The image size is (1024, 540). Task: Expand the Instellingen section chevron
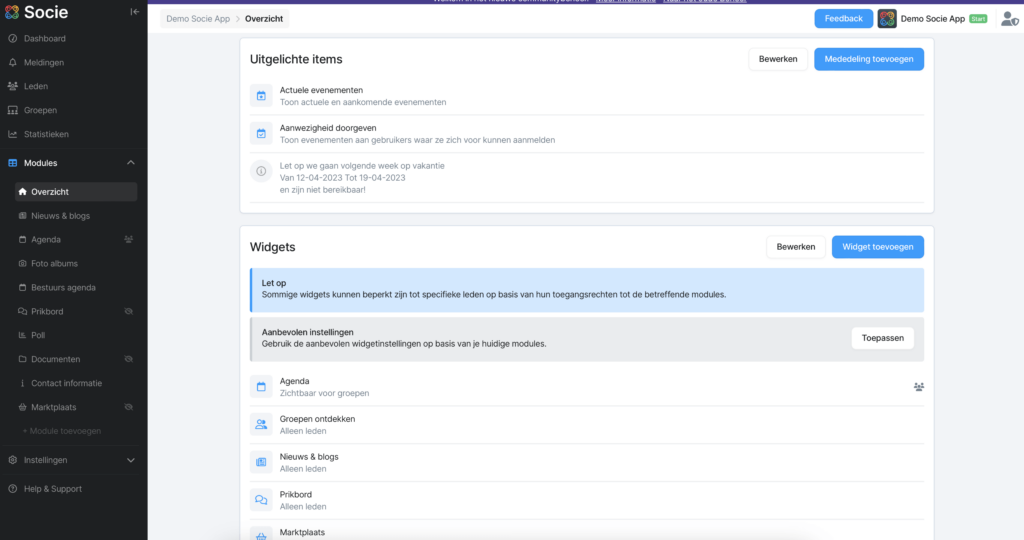coord(131,460)
